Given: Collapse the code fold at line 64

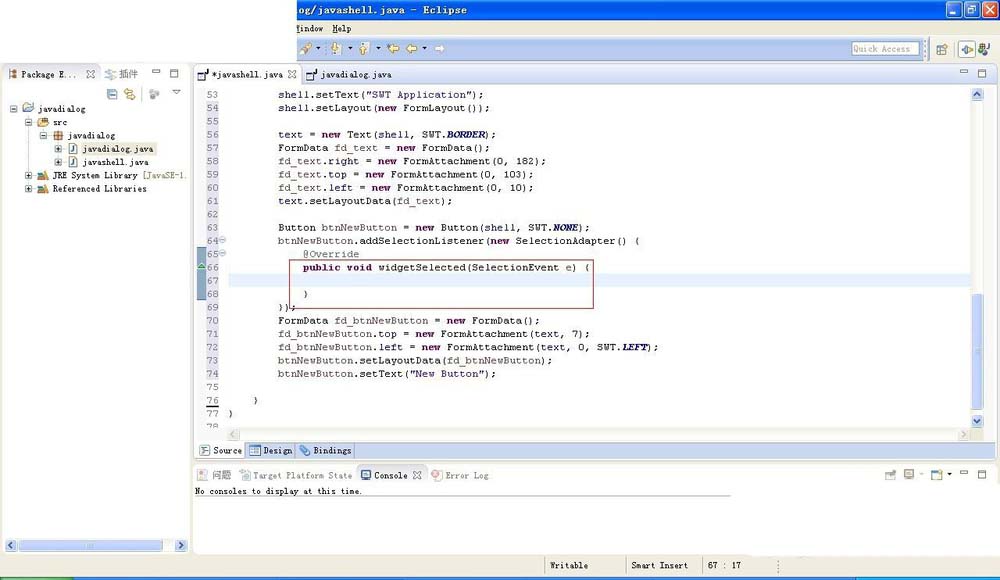Looking at the screenshot, I should (x=222, y=240).
